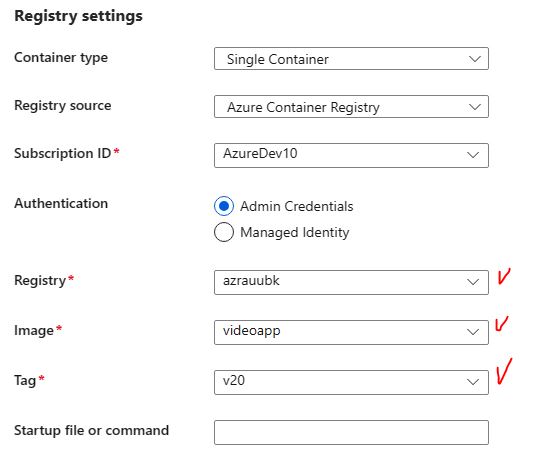Viewport: 550px width, 460px height.
Task: Select the Managed Identity radio button
Action: point(224,232)
